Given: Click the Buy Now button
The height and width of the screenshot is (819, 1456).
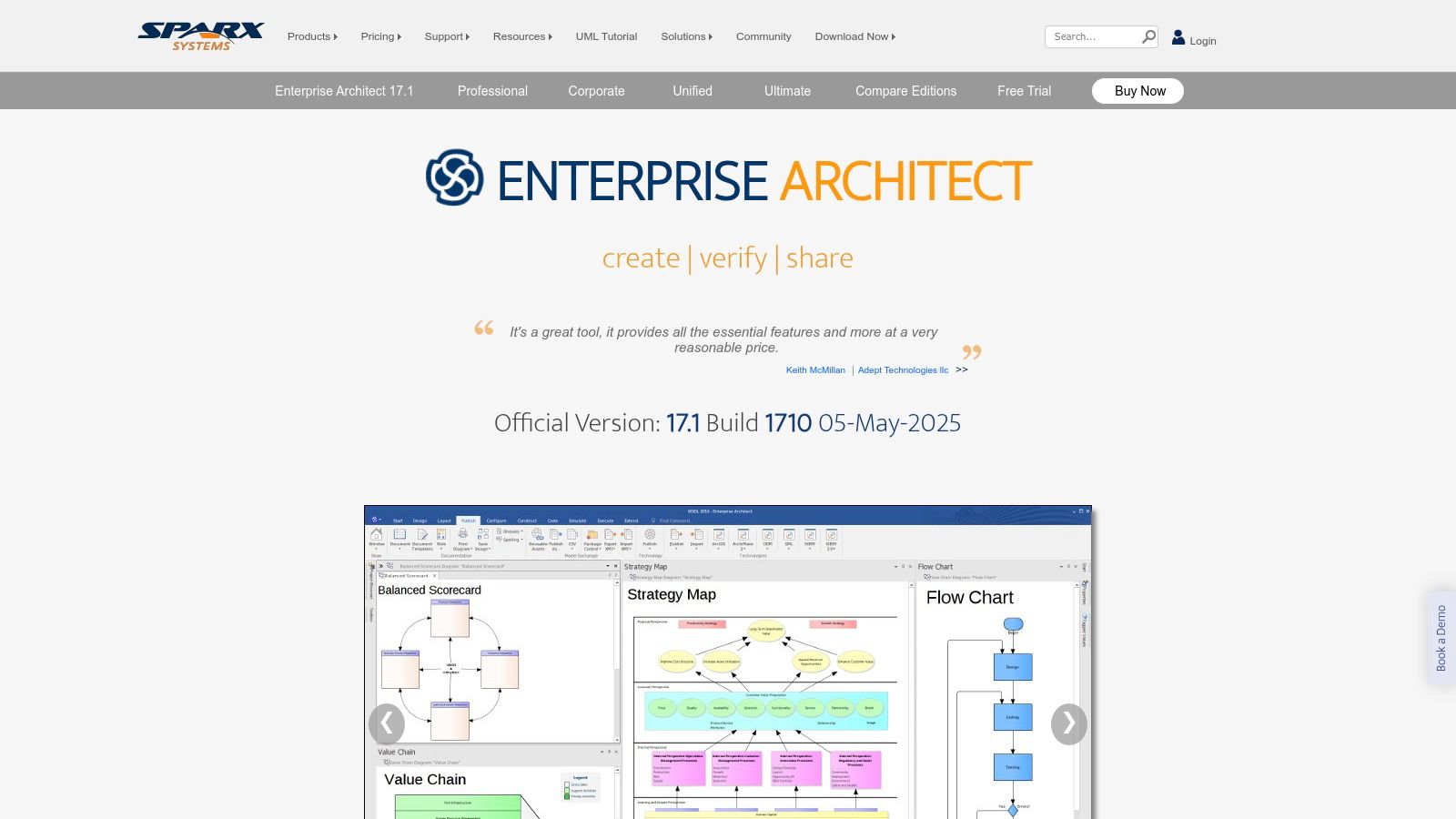Looking at the screenshot, I should click(x=1137, y=91).
